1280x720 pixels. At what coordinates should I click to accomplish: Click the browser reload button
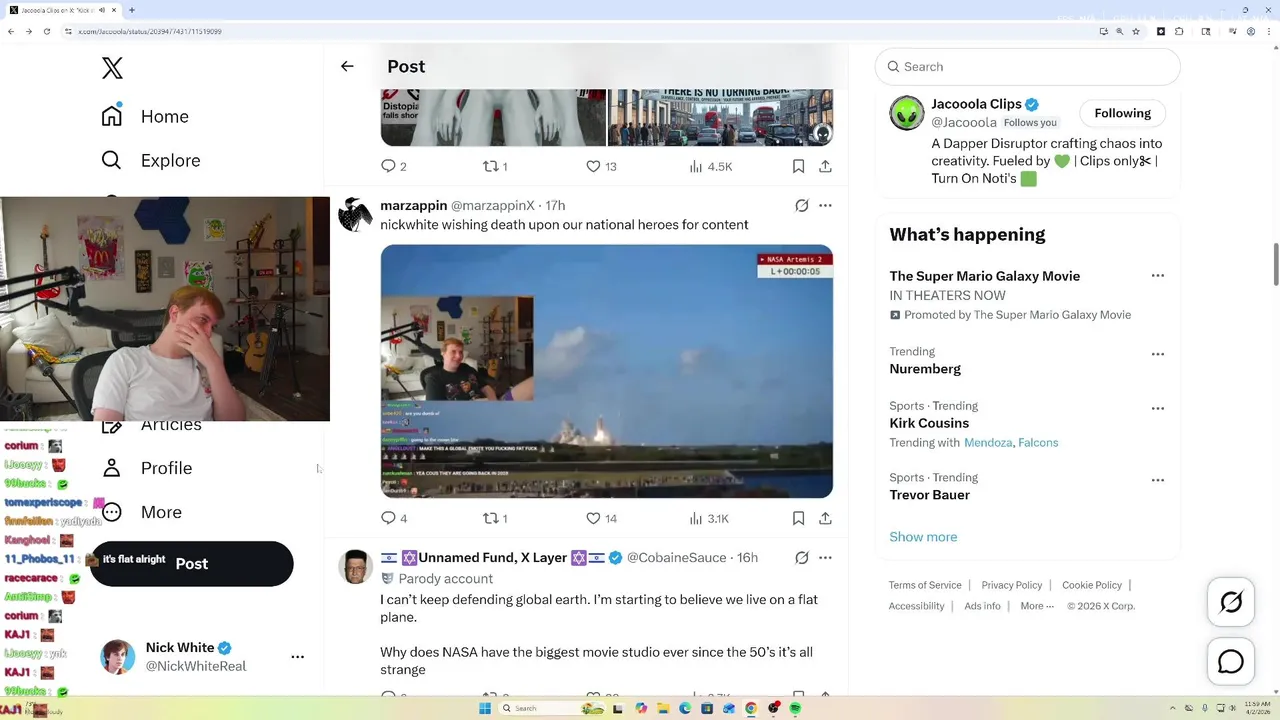(x=46, y=31)
